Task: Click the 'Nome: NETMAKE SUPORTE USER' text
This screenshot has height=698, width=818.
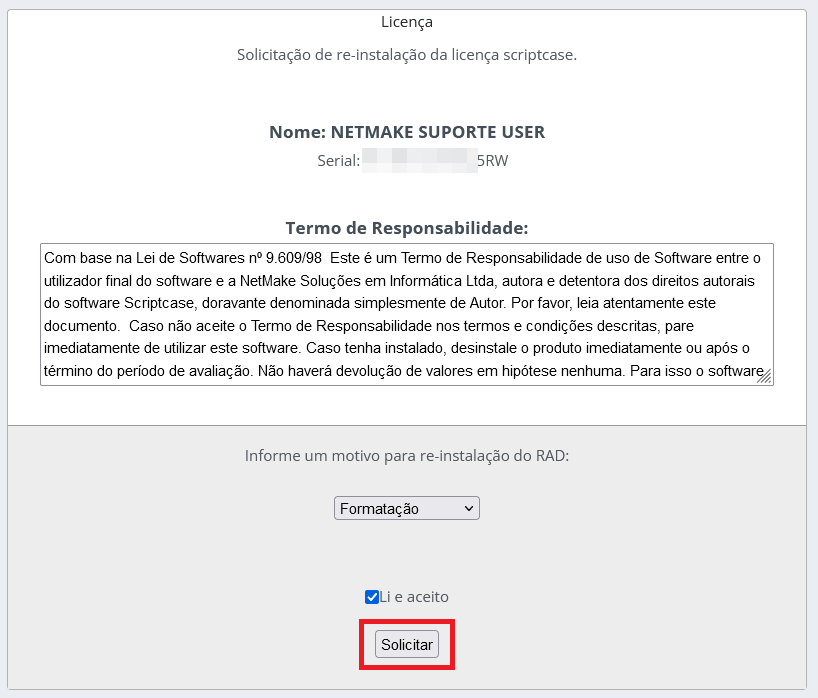Action: [x=407, y=132]
